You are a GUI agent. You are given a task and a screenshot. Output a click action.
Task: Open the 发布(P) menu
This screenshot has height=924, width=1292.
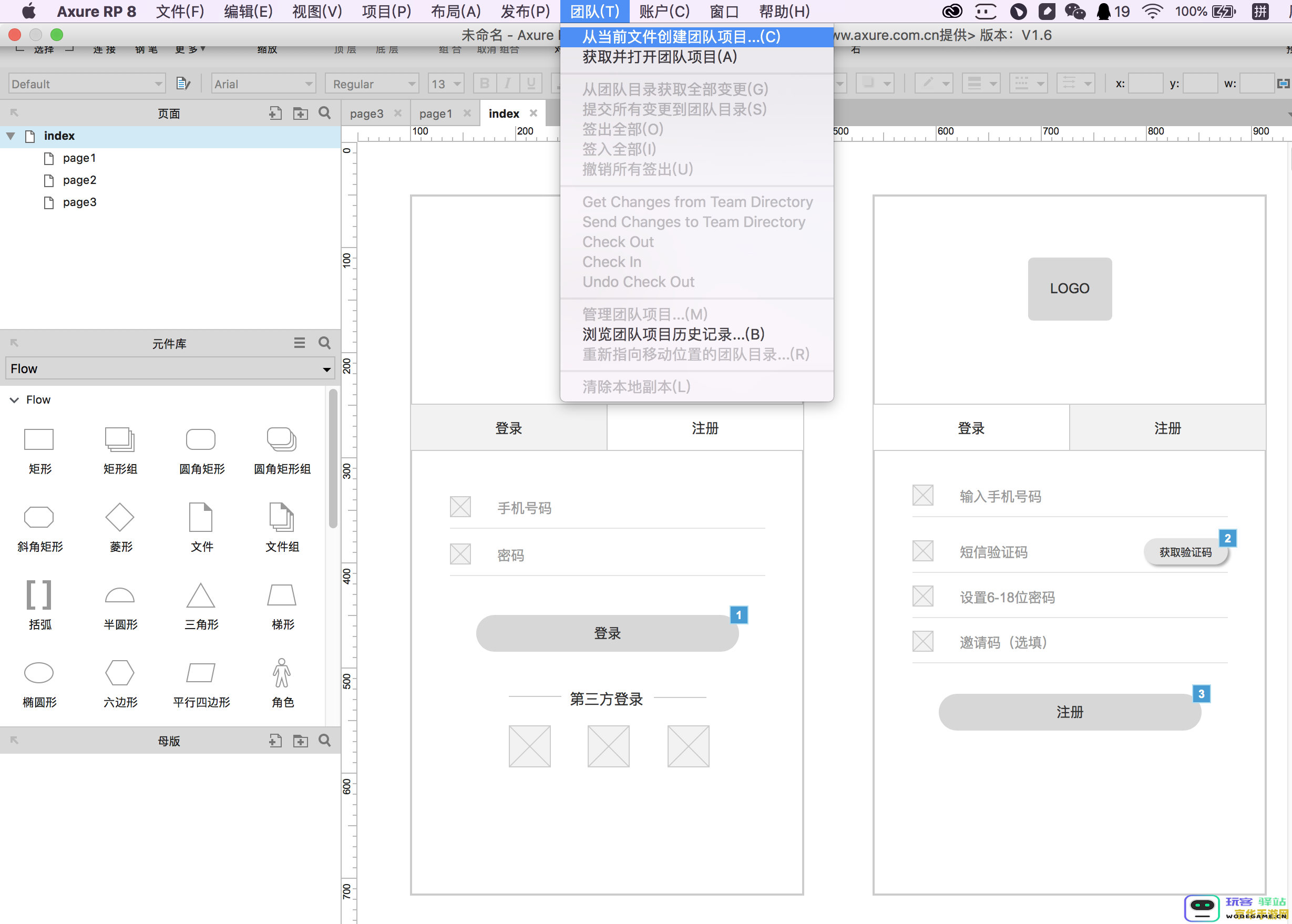click(525, 12)
